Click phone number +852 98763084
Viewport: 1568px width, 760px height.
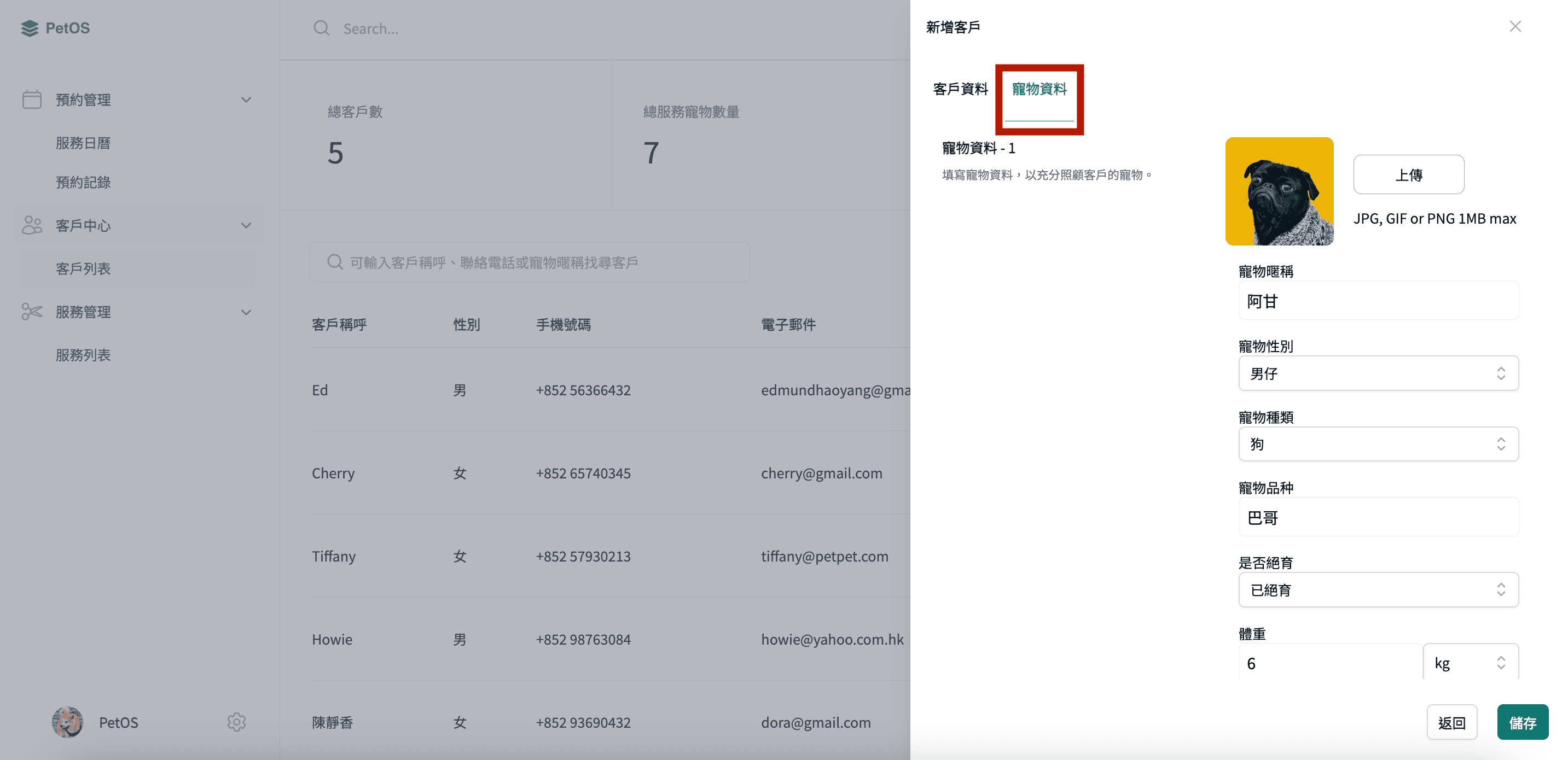click(583, 639)
